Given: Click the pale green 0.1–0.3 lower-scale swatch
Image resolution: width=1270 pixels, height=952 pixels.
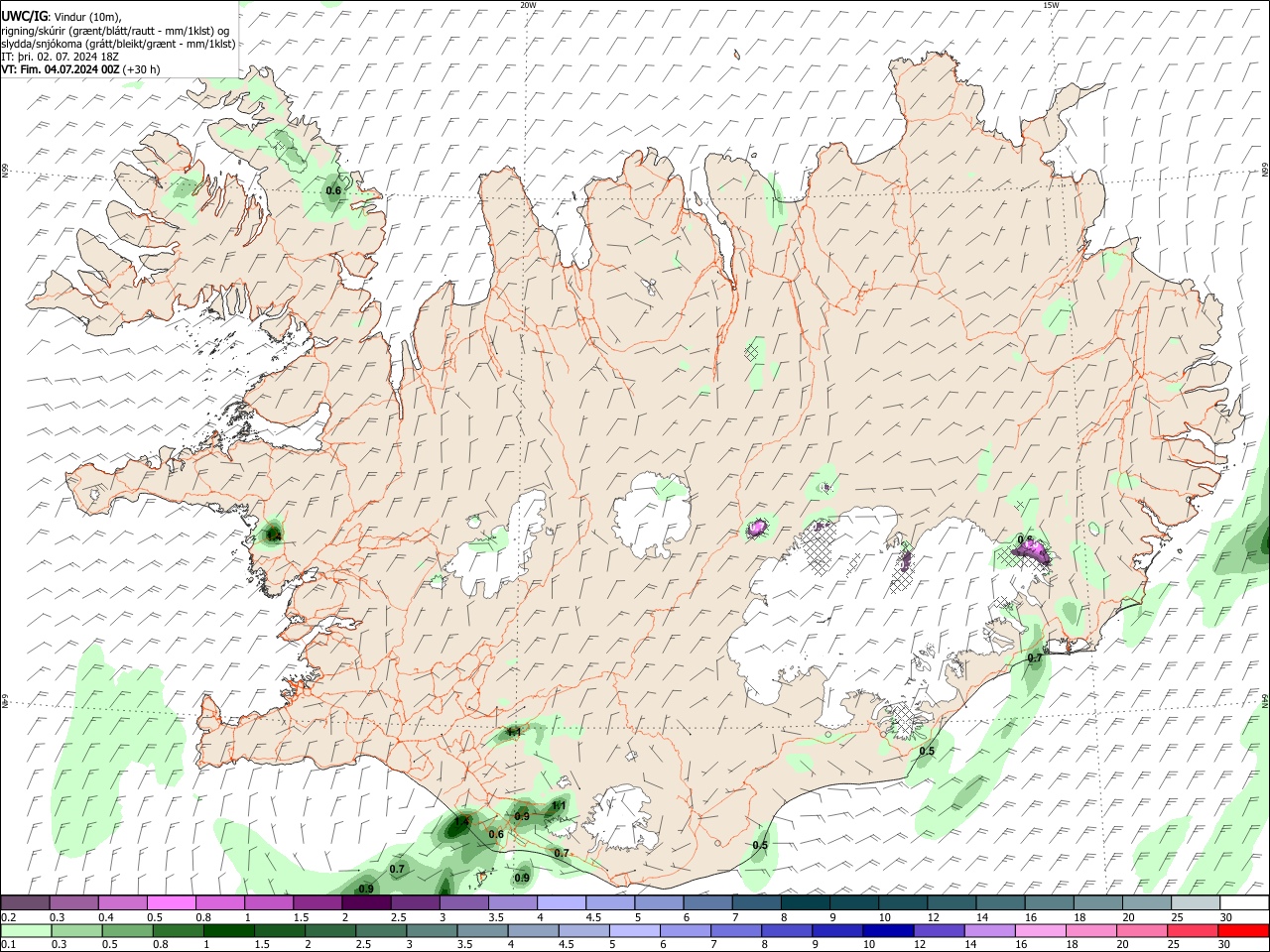Looking at the screenshot, I should [x=26, y=930].
